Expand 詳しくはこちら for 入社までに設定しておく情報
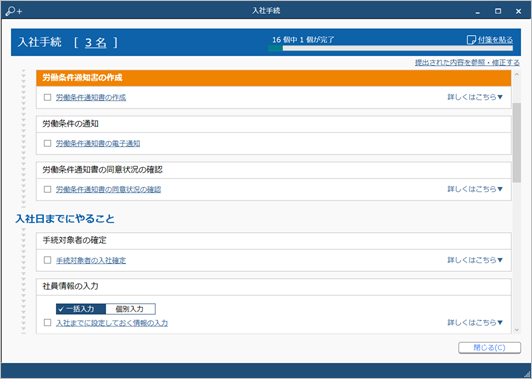Viewport: 532px width, 379px height. click(x=475, y=322)
